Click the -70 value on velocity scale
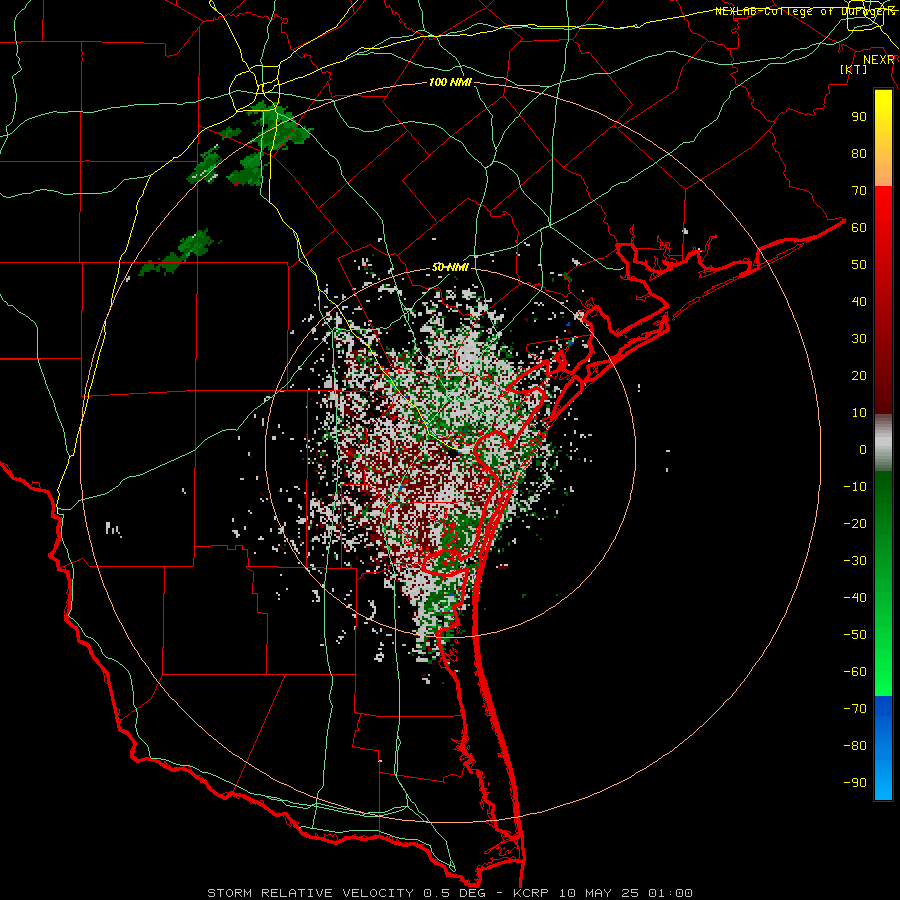The image size is (900, 900). [855, 709]
